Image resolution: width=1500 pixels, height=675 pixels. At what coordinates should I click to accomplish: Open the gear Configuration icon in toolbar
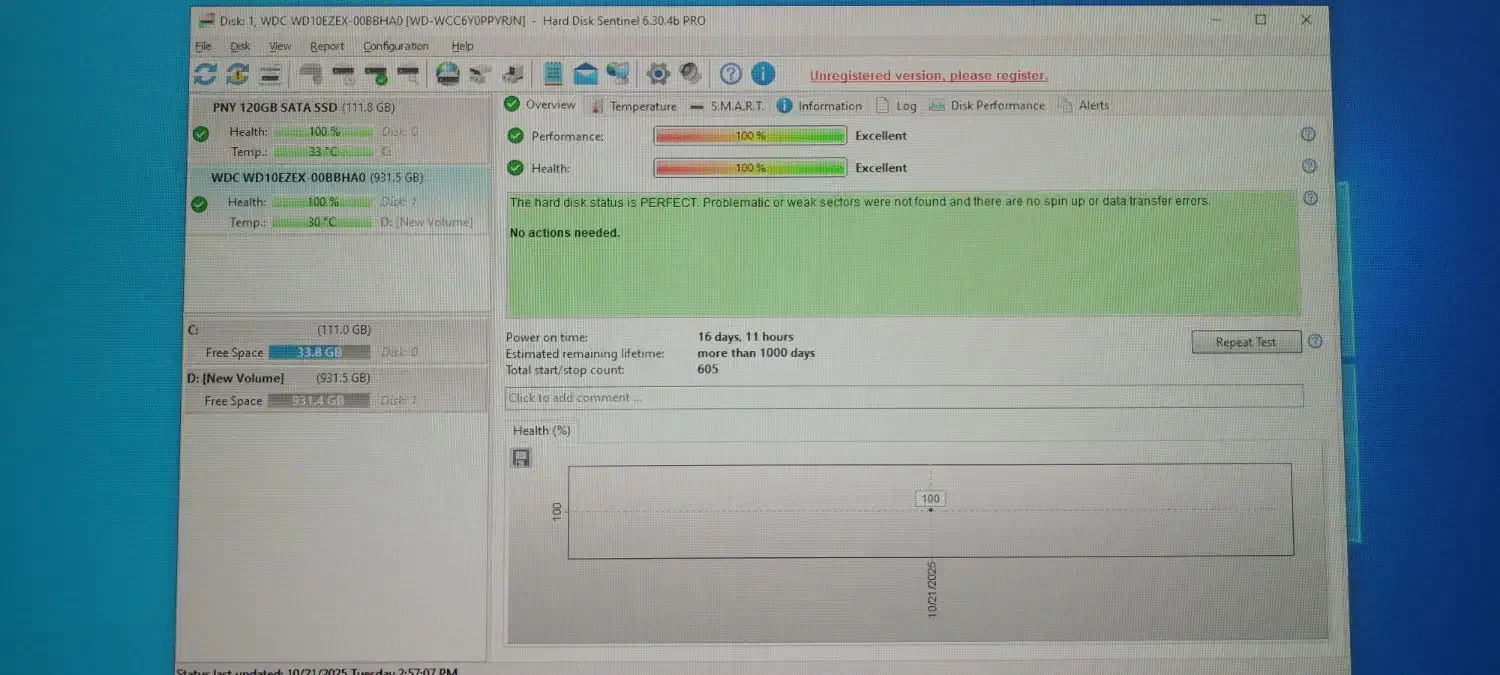(657, 74)
